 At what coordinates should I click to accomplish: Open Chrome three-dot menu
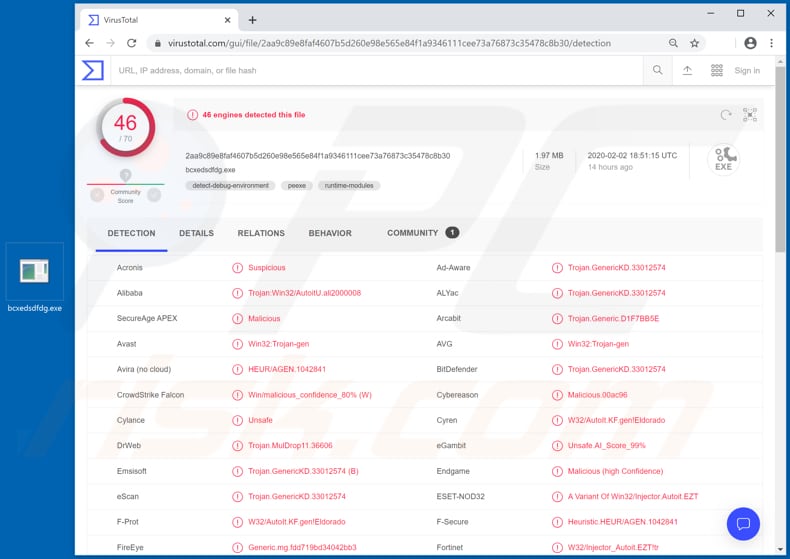click(x=771, y=43)
